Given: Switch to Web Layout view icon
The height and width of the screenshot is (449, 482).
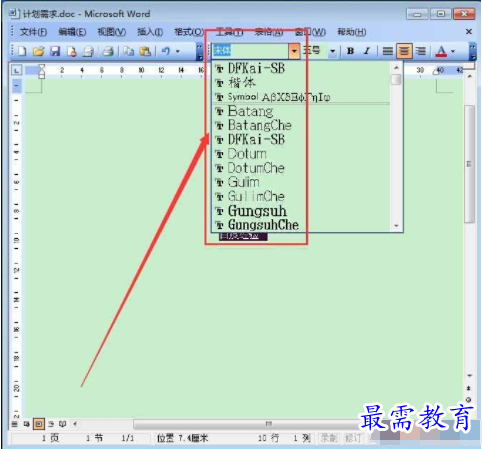Looking at the screenshot, I should 26,424.
